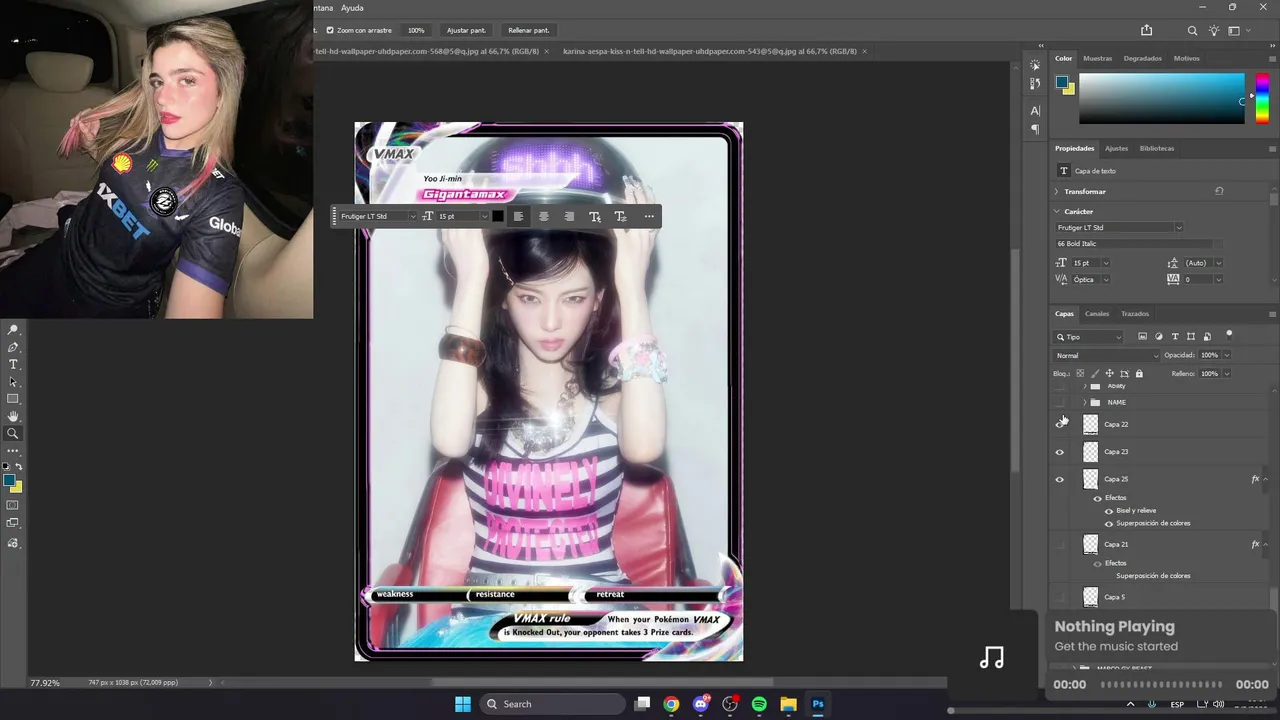The image size is (1280, 720).
Task: Click the 100% zoom button
Action: click(x=416, y=30)
